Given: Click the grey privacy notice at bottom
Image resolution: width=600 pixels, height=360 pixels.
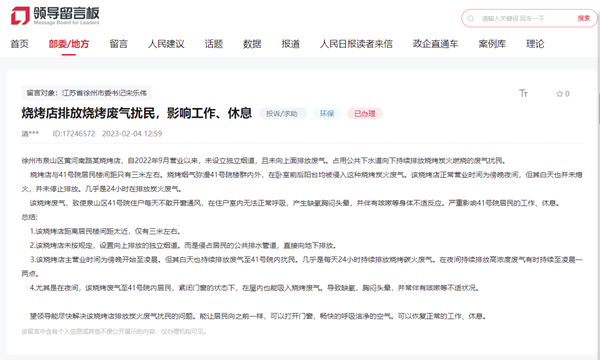Looking at the screenshot, I should click(x=114, y=331).
